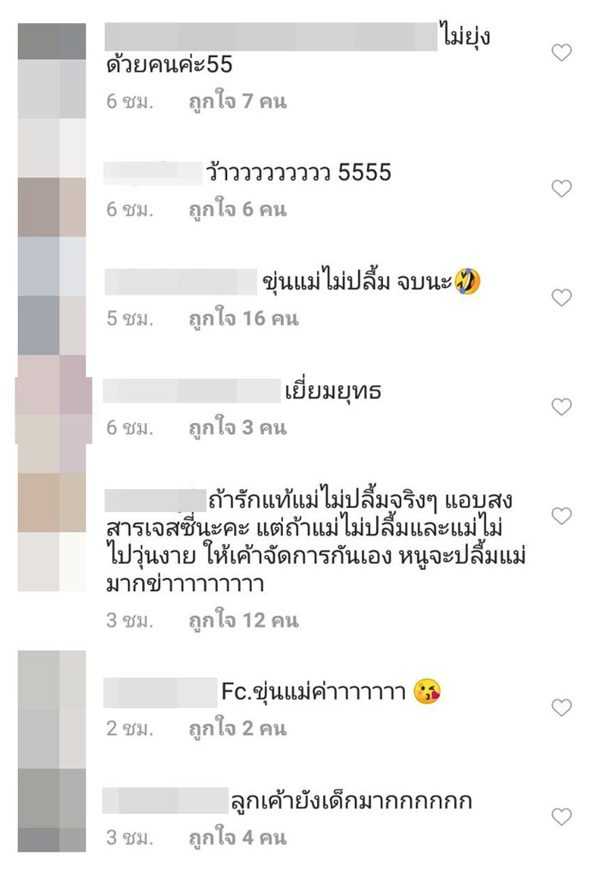
Task: Tap the heart beside ว้าววว 5555 comment
Action: 561,188
